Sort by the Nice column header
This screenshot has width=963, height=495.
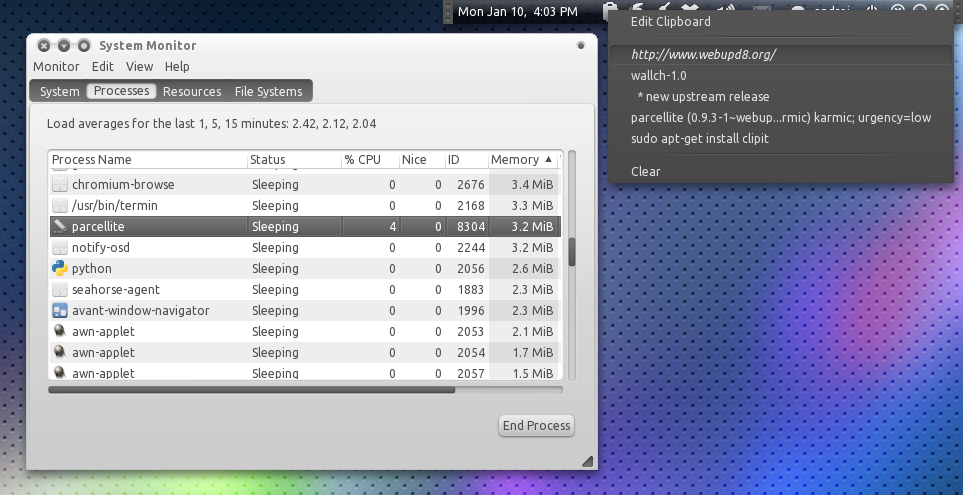click(x=422, y=160)
